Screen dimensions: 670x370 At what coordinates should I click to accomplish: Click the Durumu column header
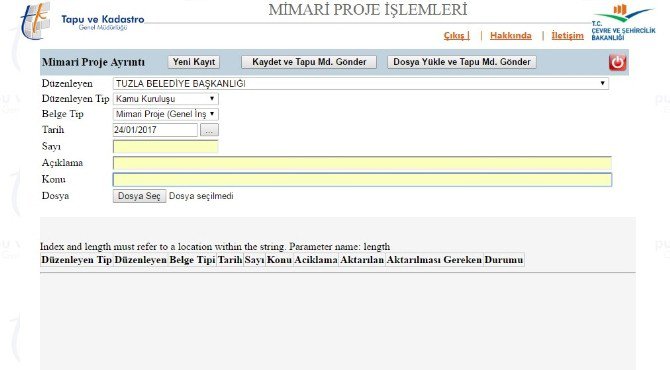pyautogui.click(x=504, y=260)
